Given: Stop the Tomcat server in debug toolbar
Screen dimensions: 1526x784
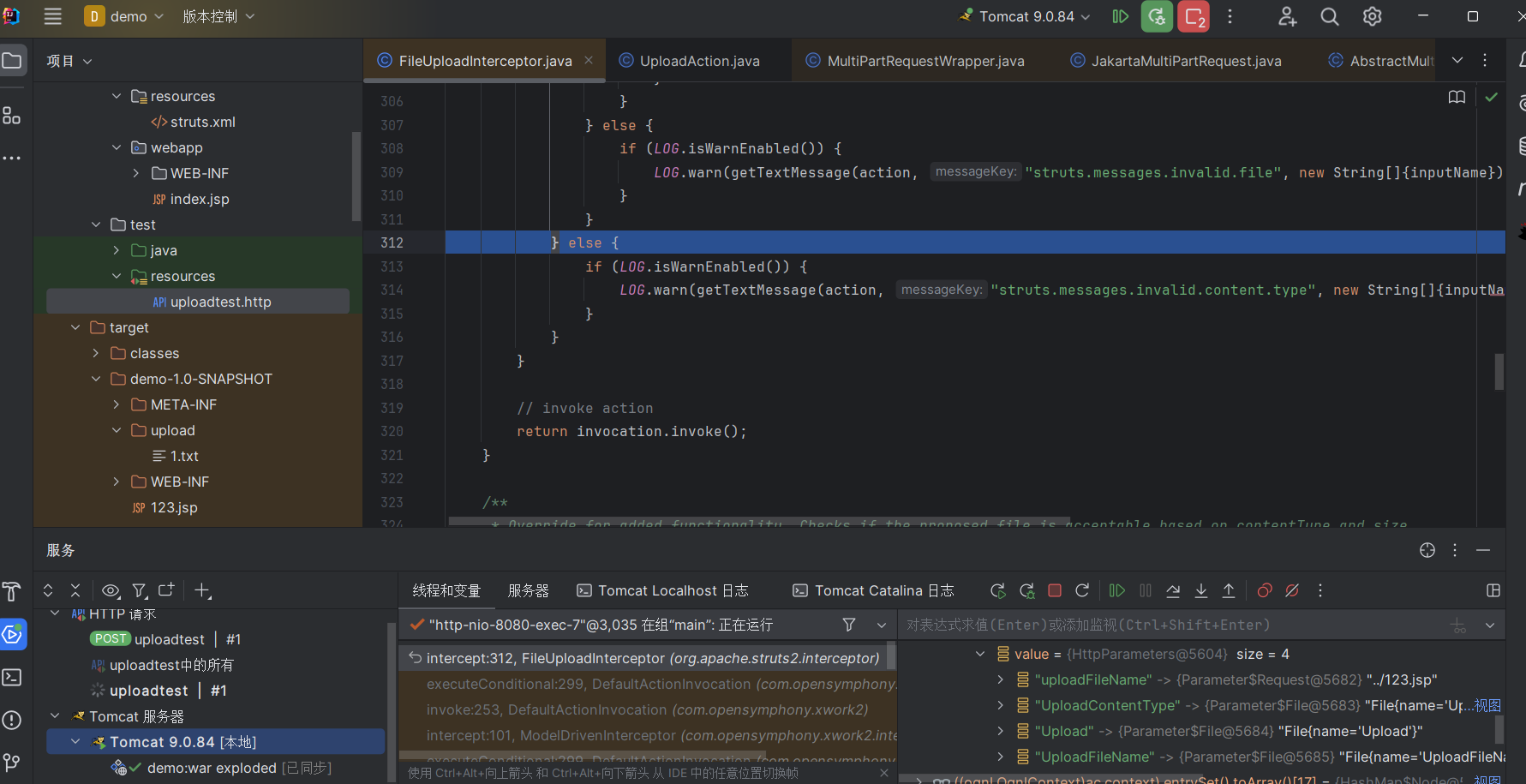Looking at the screenshot, I should click(1055, 590).
